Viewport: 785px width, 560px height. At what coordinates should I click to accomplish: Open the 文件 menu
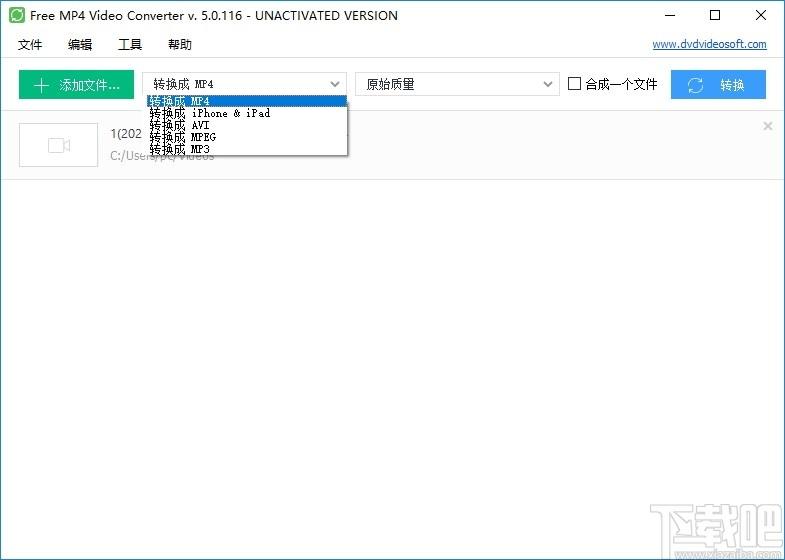pyautogui.click(x=30, y=45)
